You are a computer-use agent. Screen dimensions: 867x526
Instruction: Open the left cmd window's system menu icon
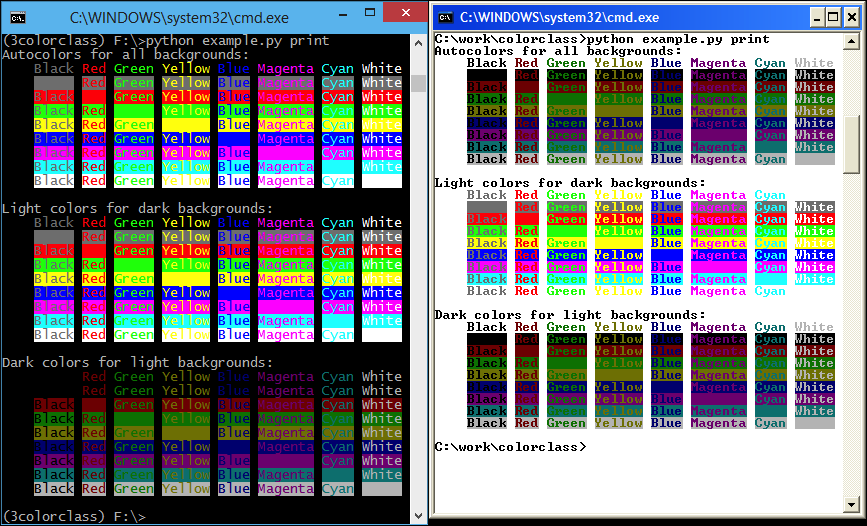click(x=17, y=17)
